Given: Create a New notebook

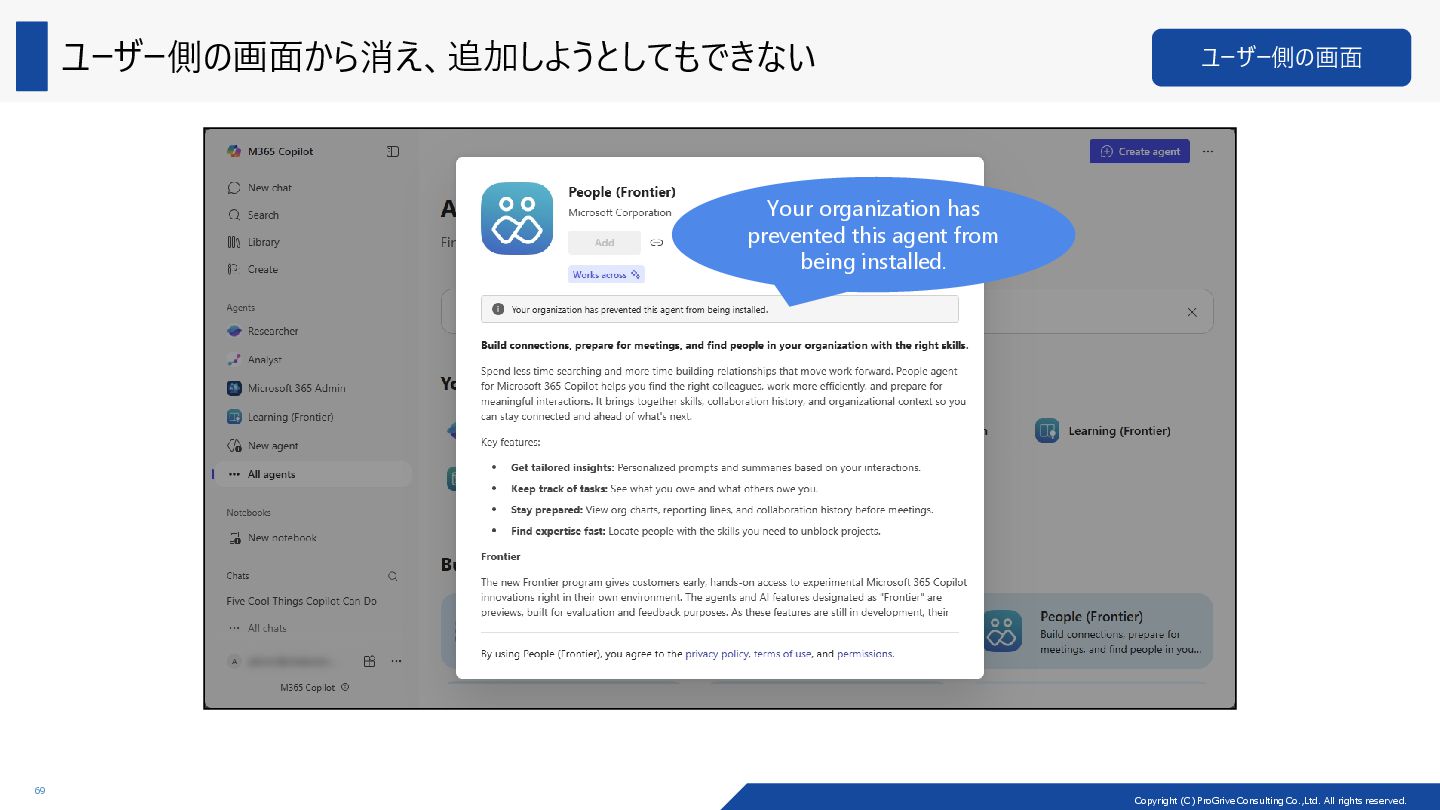Looking at the screenshot, I should pyautogui.click(x=272, y=537).
